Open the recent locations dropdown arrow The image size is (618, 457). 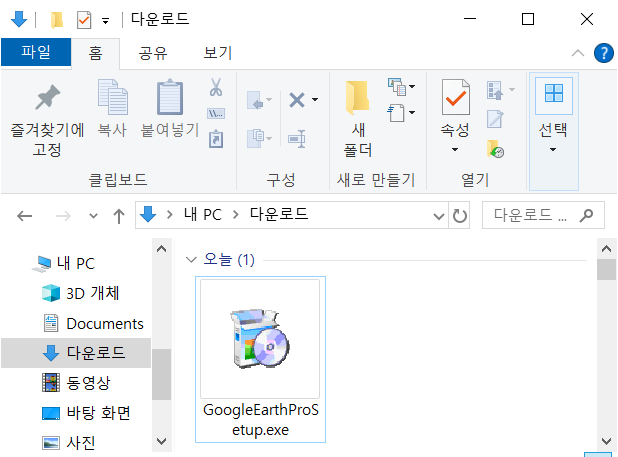[x=93, y=215]
